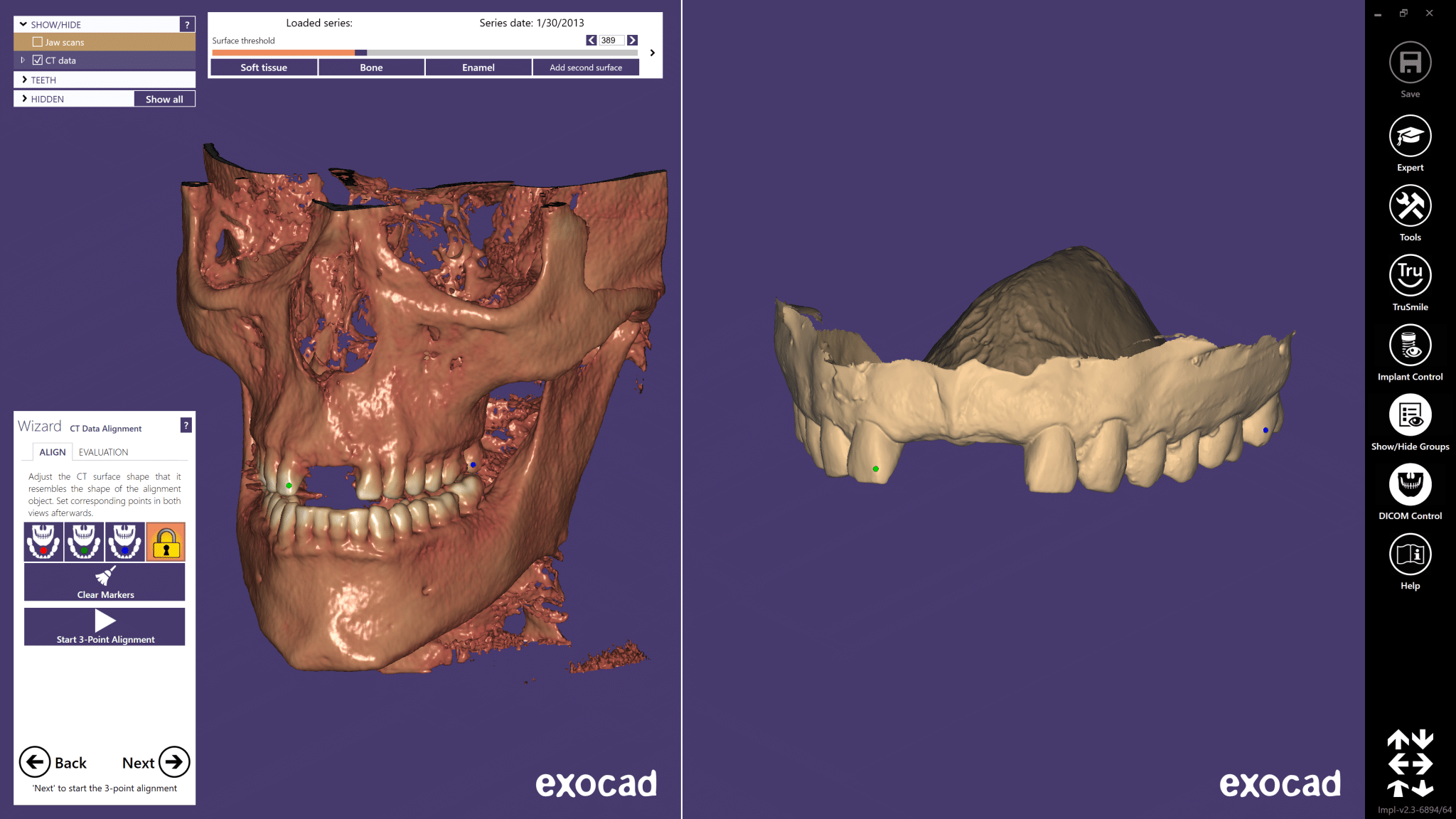Click the Clear Markers broom button
The image size is (1456, 819).
[x=105, y=582]
